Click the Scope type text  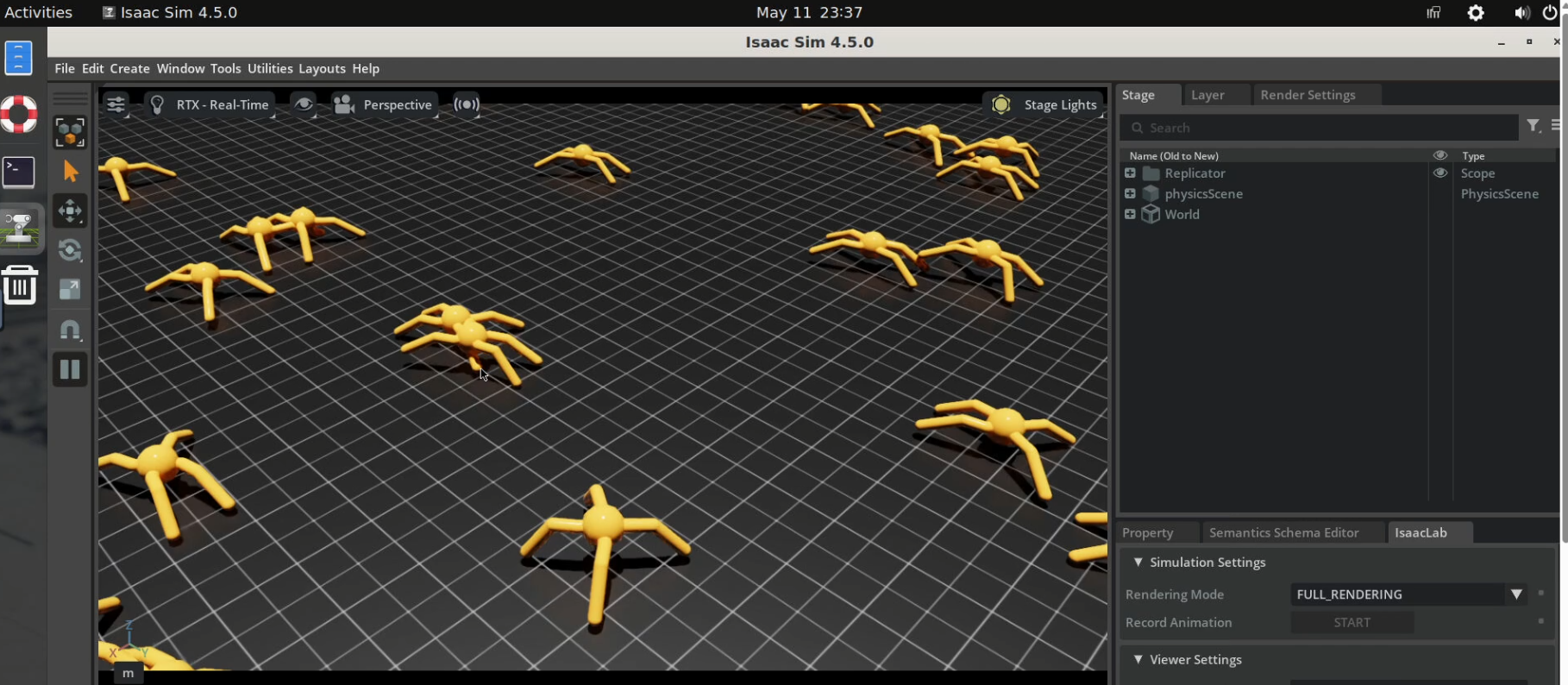pyautogui.click(x=1477, y=173)
